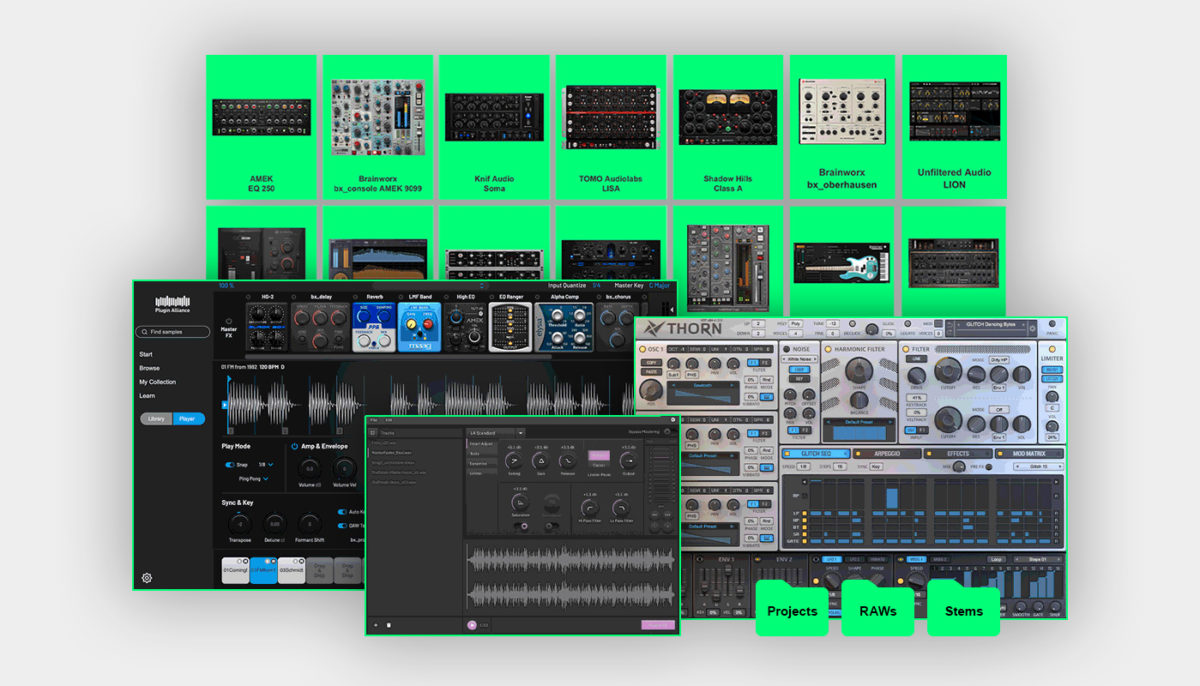
Task: Select the Alpha Comp elysia module
Action: tap(564, 328)
